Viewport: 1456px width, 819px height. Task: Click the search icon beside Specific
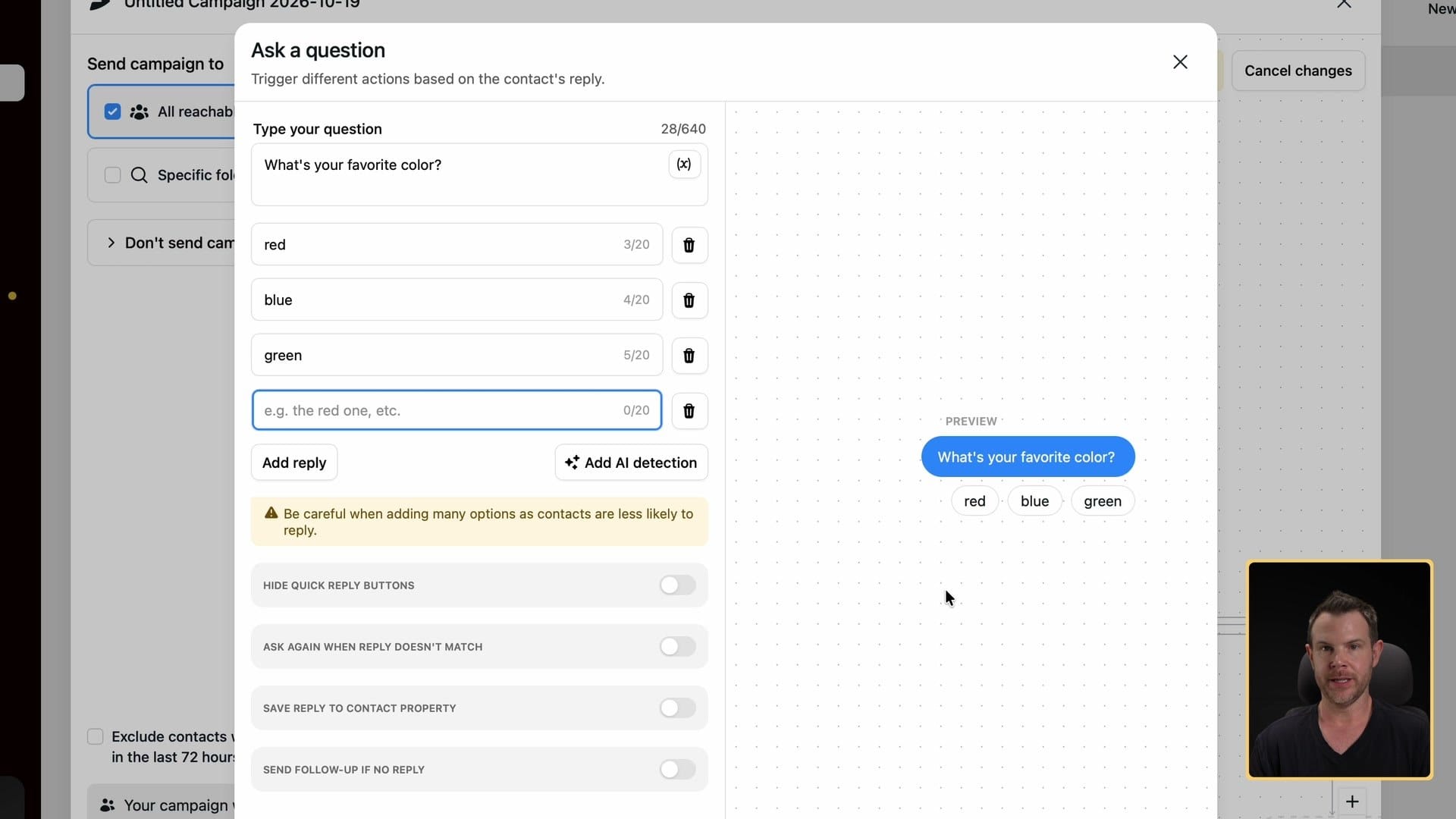coord(139,175)
